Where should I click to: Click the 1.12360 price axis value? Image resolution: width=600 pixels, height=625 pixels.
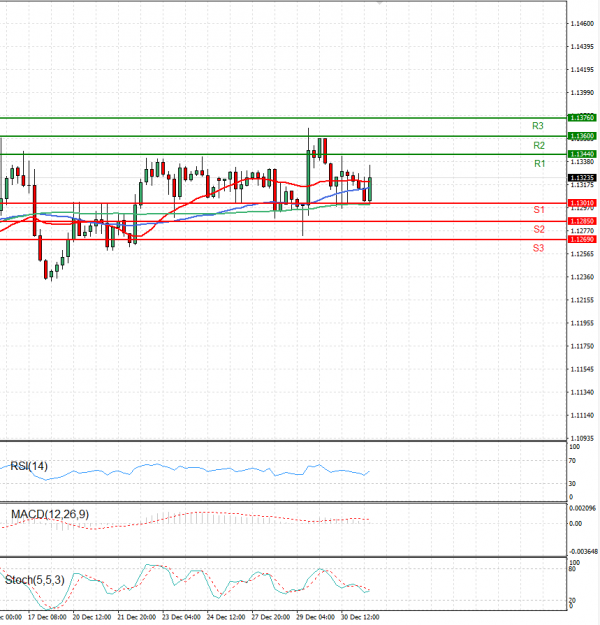(582, 277)
